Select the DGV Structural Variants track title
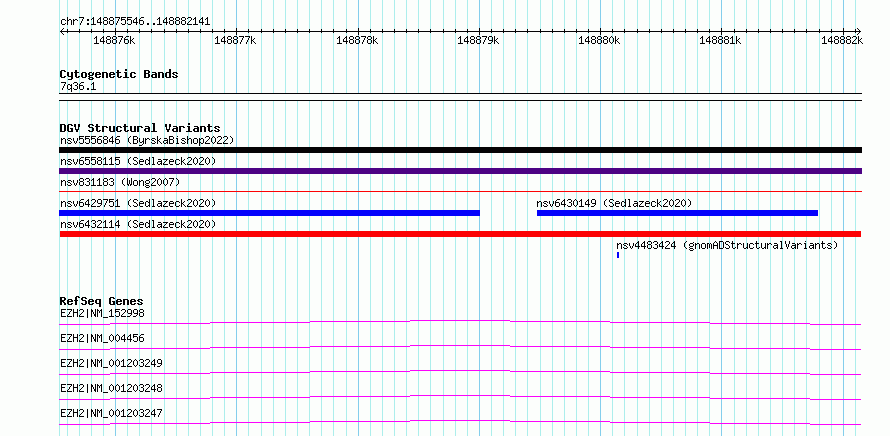Screen dimensions: 890x436 point(140,128)
